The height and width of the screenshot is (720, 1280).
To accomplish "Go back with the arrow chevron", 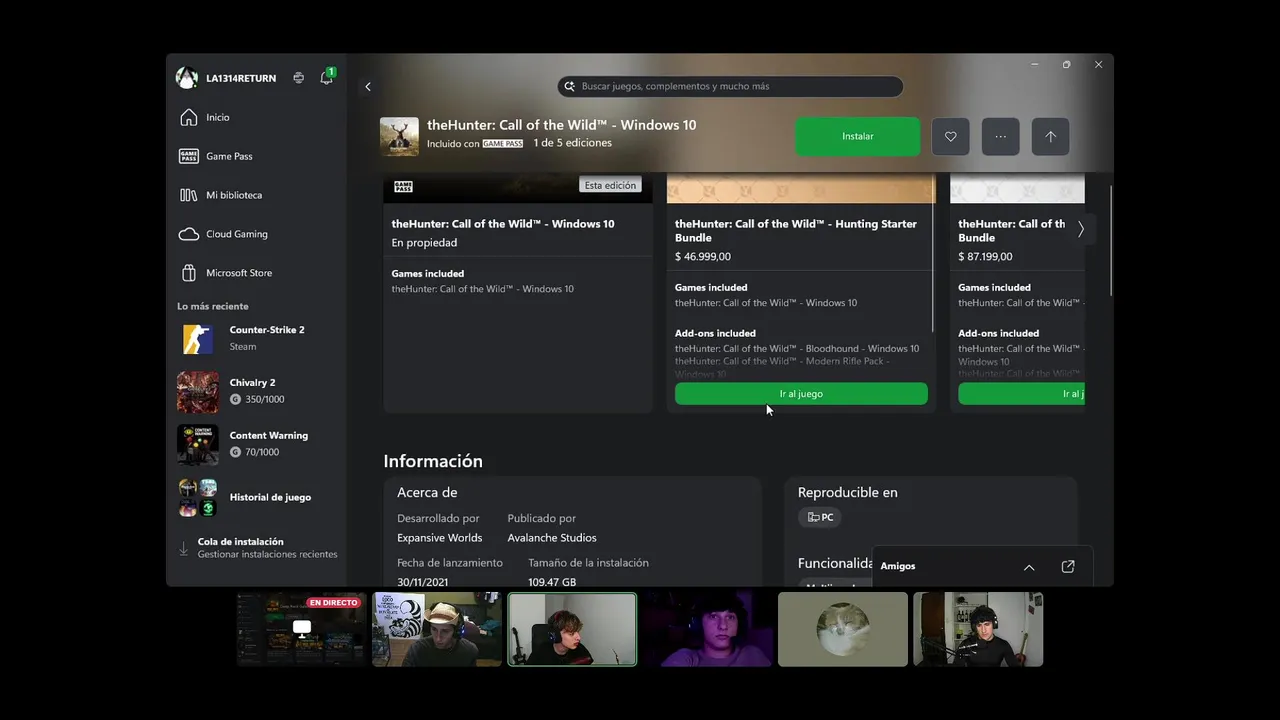I will click(x=368, y=87).
